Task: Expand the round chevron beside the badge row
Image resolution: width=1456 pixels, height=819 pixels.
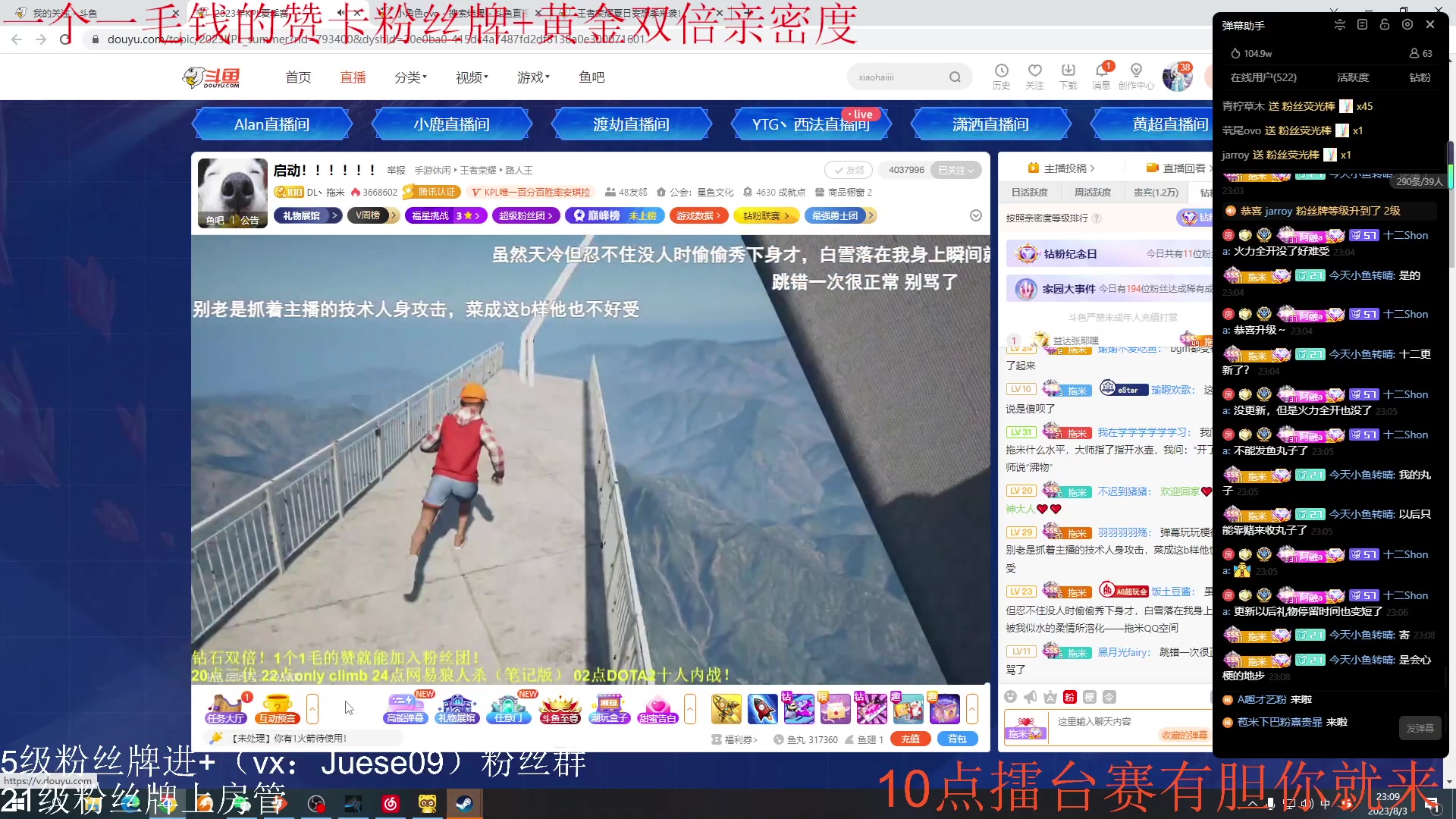Action: 976,215
